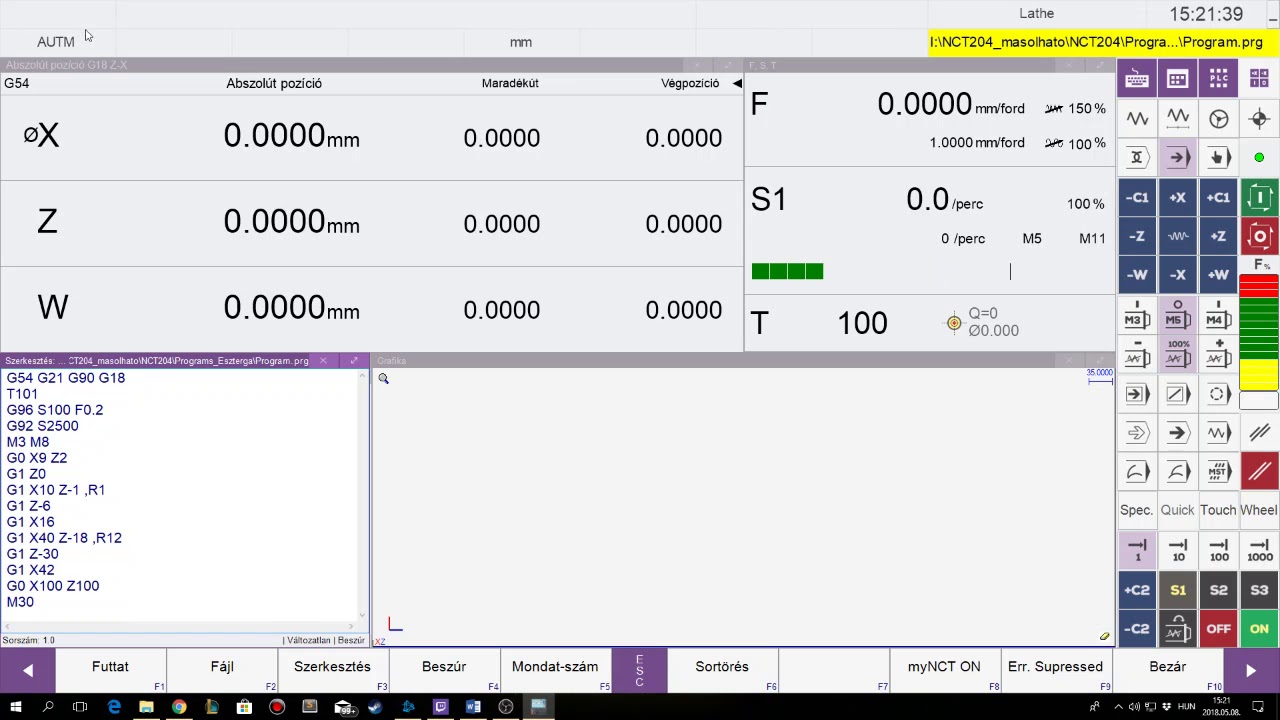Image resolution: width=1280 pixels, height=720 pixels.
Task: Click the purple ESC softkey
Action: [x=639, y=669]
